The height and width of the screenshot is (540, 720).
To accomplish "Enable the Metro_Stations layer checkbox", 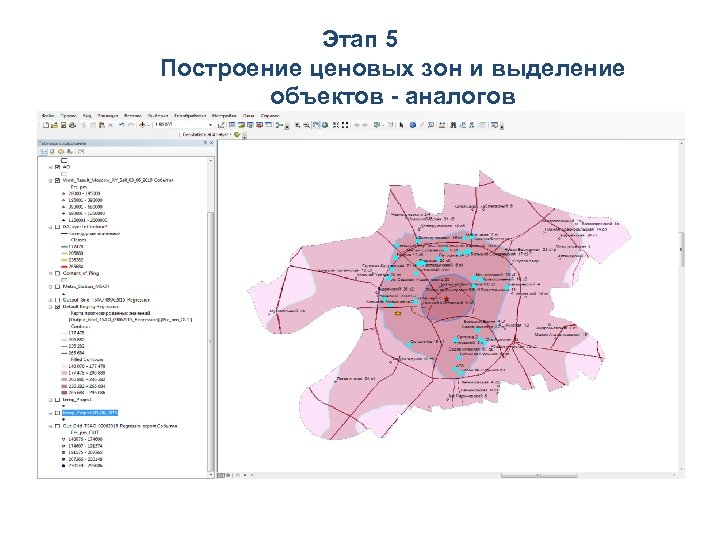I will coord(57,287).
